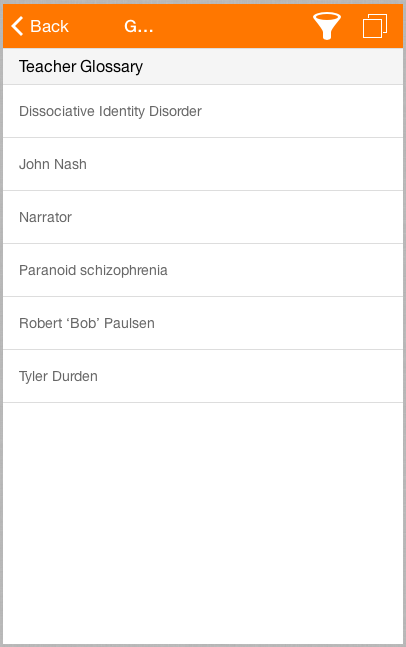Select Tyler Durden from the glossary
406x647 pixels.
tap(203, 376)
